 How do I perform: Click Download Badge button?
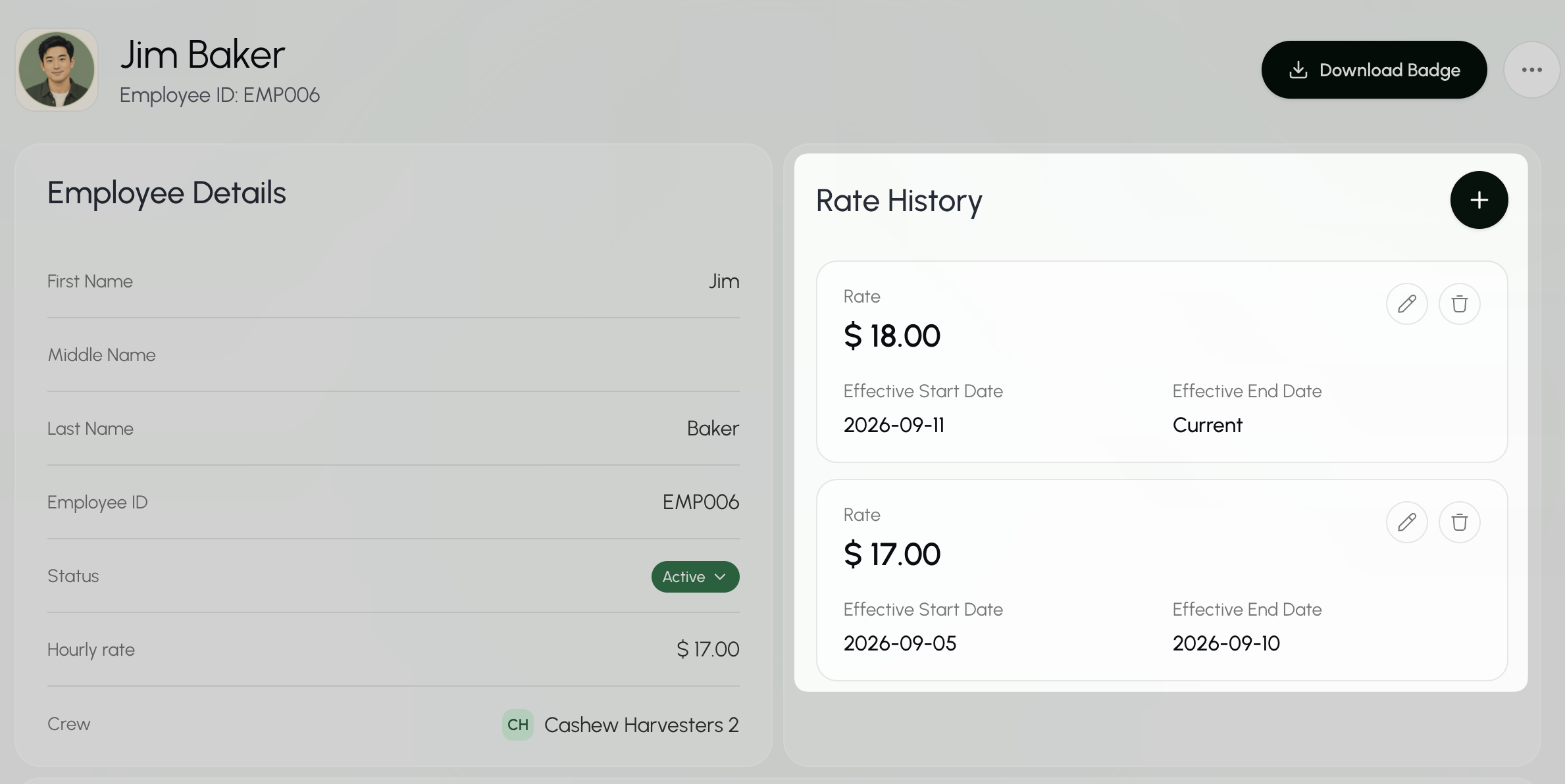pos(1373,70)
